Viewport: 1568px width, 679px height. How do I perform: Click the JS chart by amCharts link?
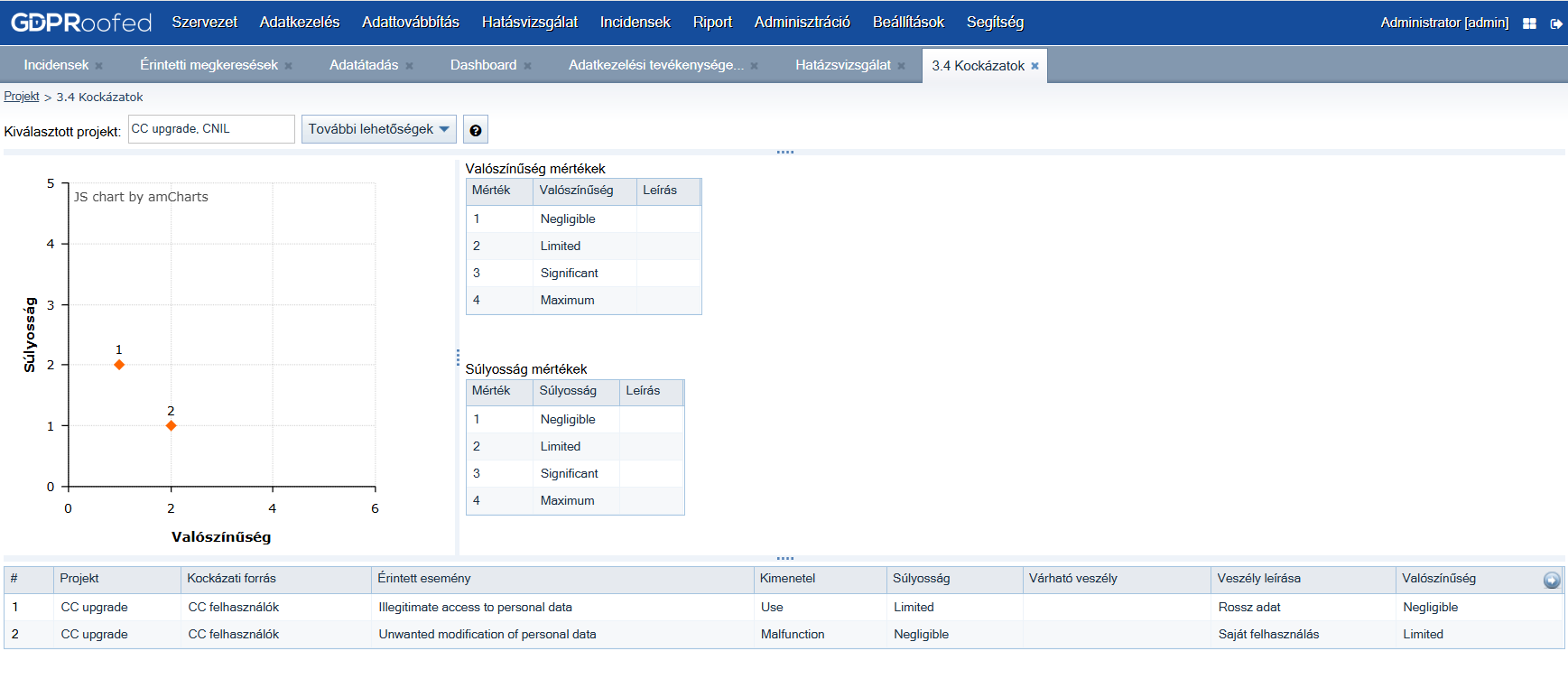pos(141,197)
